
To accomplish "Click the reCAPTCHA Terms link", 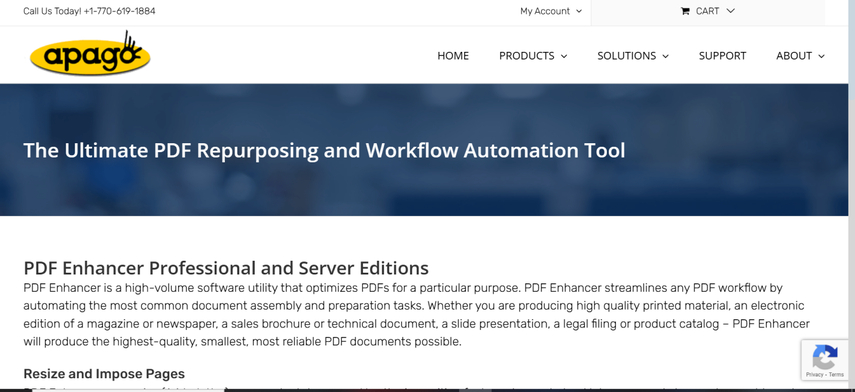I will coord(836,375).
